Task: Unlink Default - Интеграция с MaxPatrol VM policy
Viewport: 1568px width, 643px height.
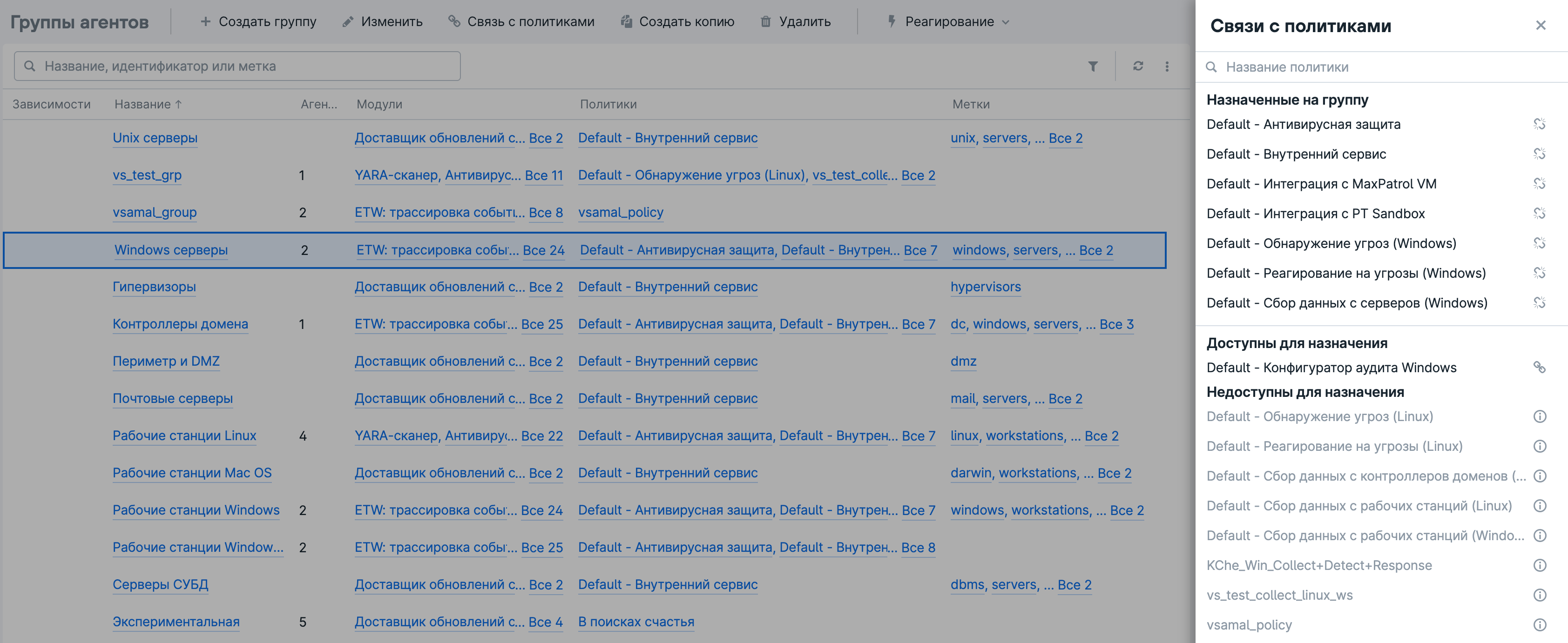Action: 1539,184
